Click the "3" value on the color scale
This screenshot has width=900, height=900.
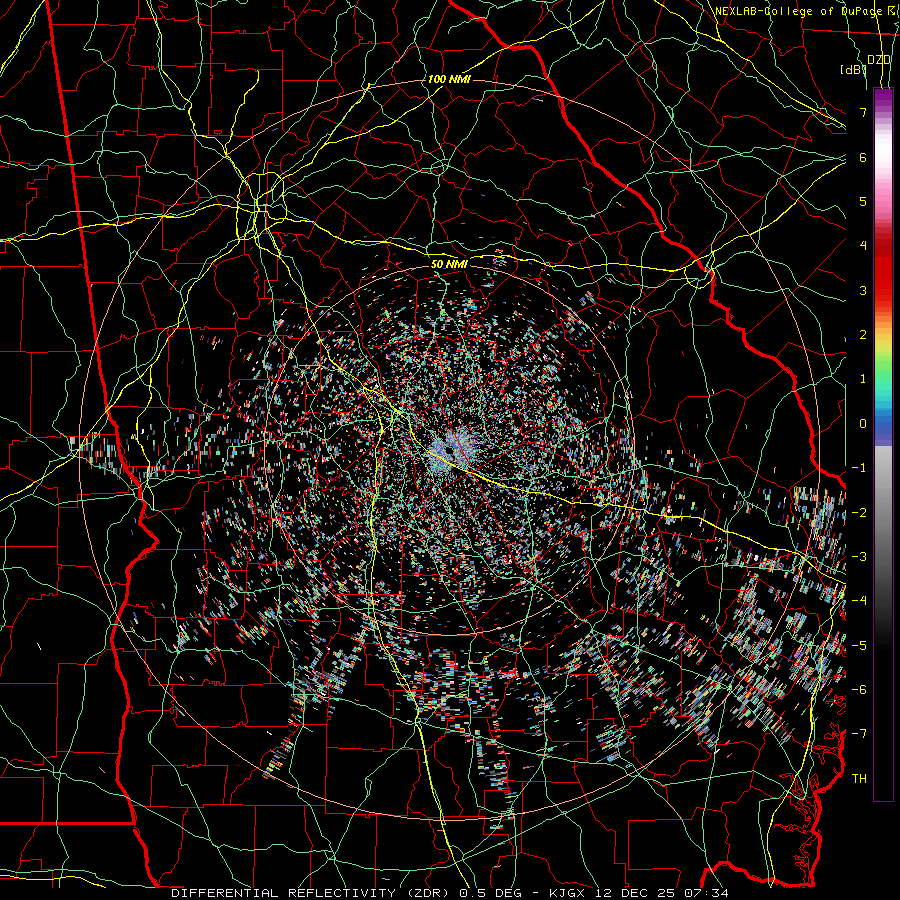click(x=863, y=290)
